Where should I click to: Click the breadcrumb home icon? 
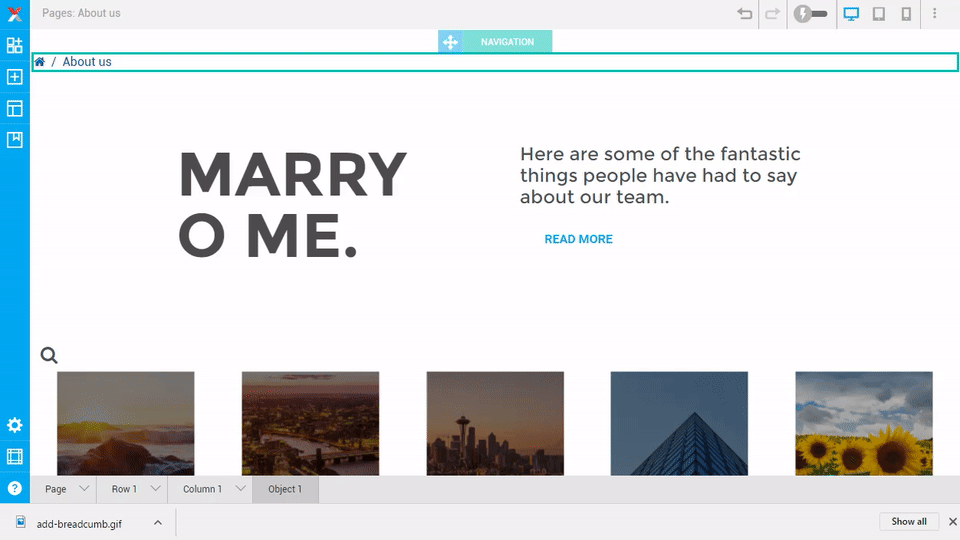click(x=40, y=62)
